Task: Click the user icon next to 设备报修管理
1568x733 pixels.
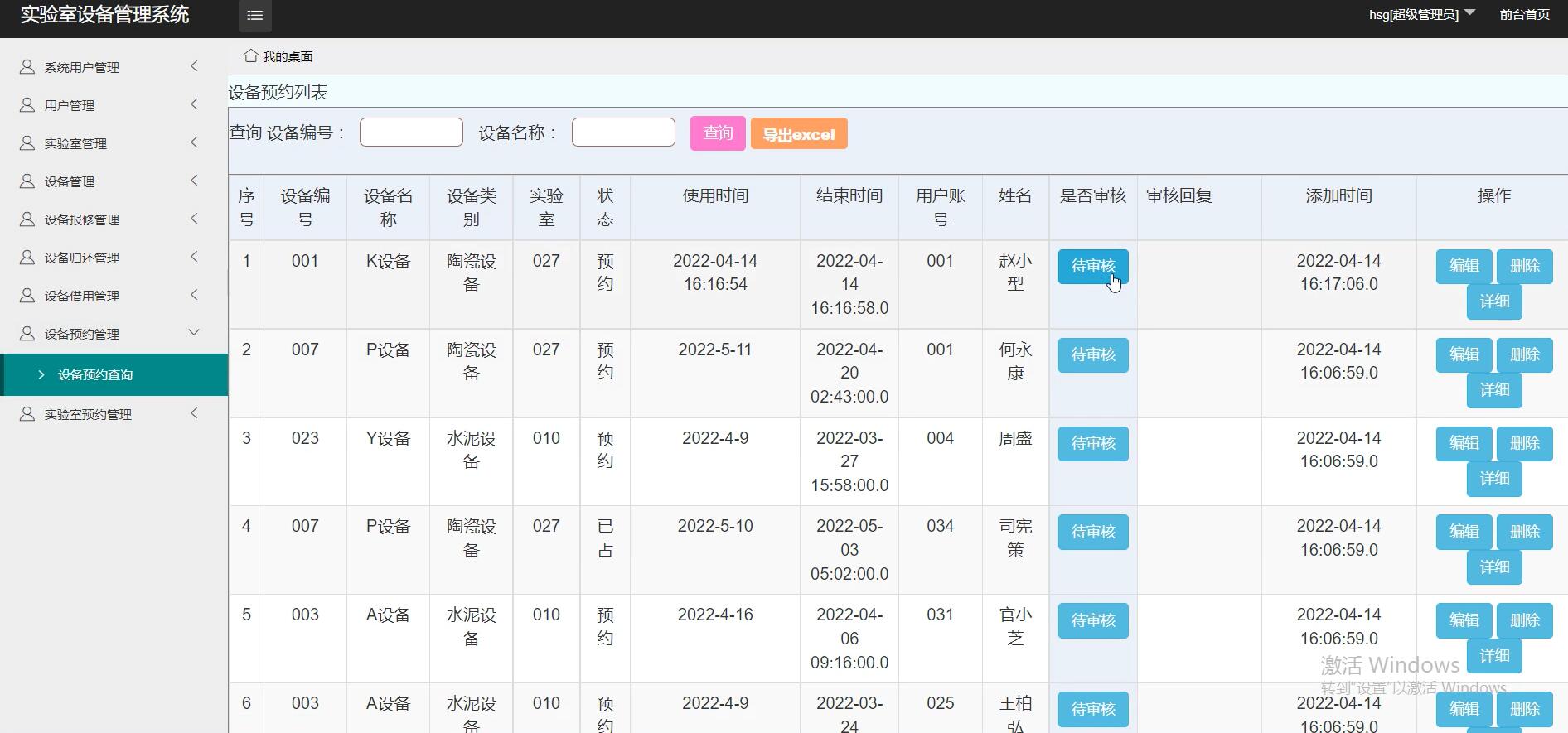Action: (27, 219)
